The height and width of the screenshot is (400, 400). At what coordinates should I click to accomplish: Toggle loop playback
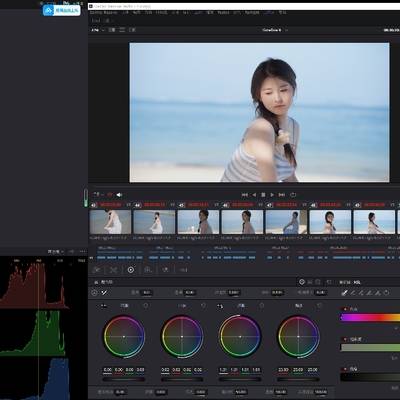pos(293,195)
